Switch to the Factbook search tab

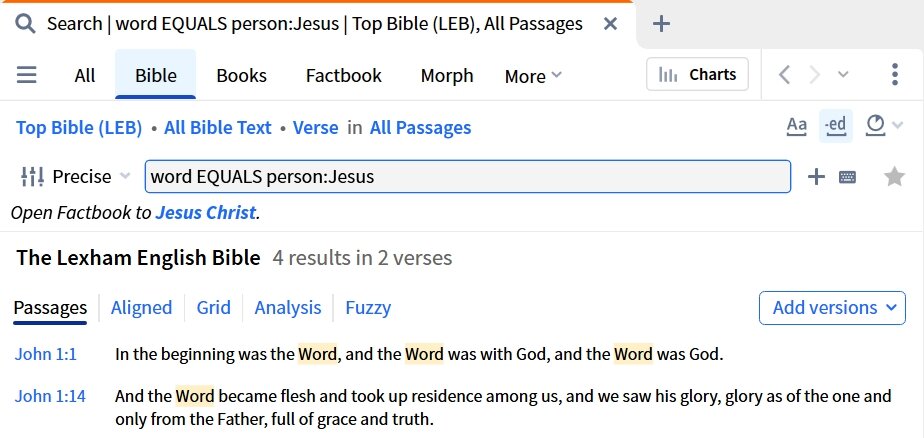pyautogui.click(x=344, y=75)
